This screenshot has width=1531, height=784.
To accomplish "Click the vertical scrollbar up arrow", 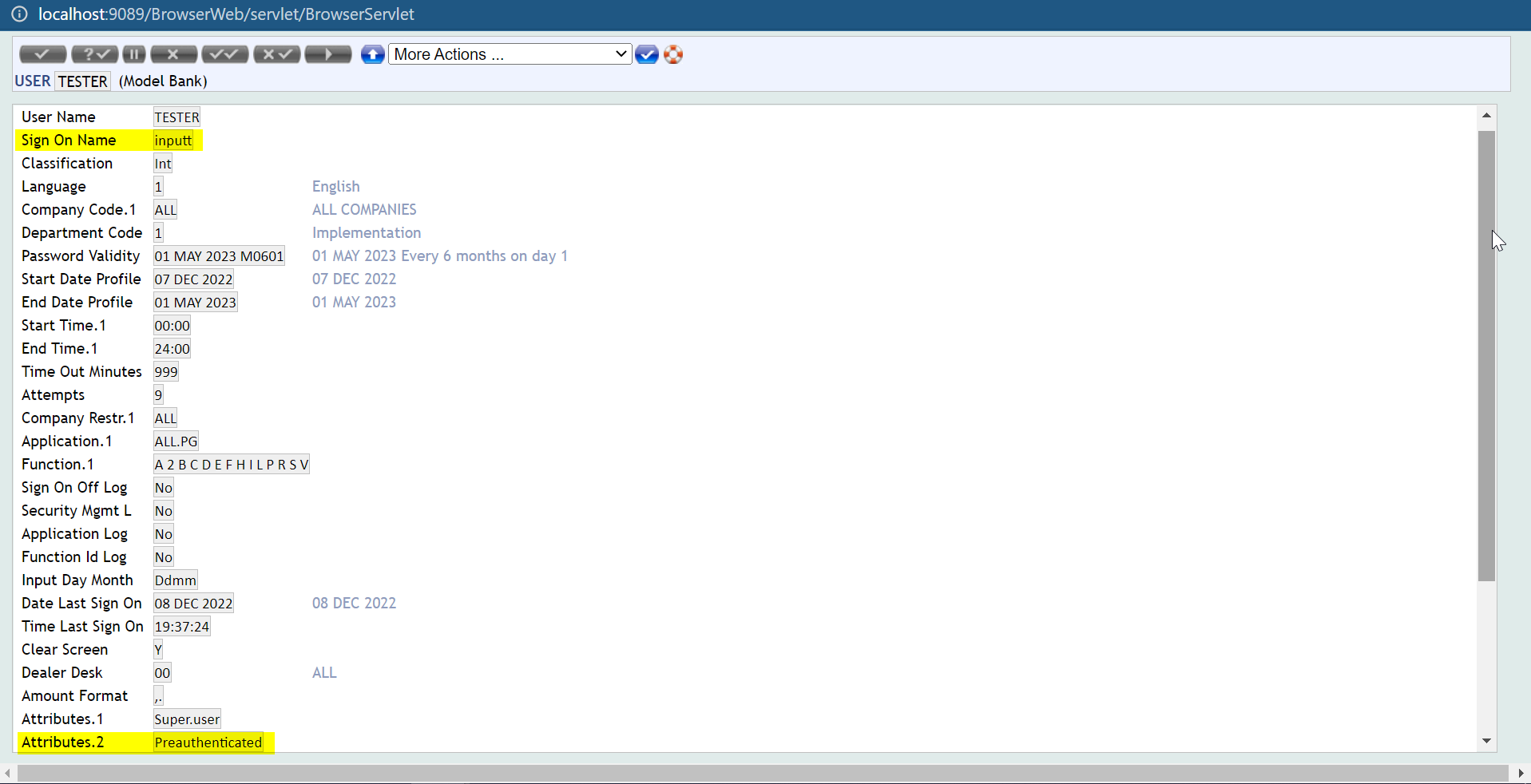I will coord(1486,116).
